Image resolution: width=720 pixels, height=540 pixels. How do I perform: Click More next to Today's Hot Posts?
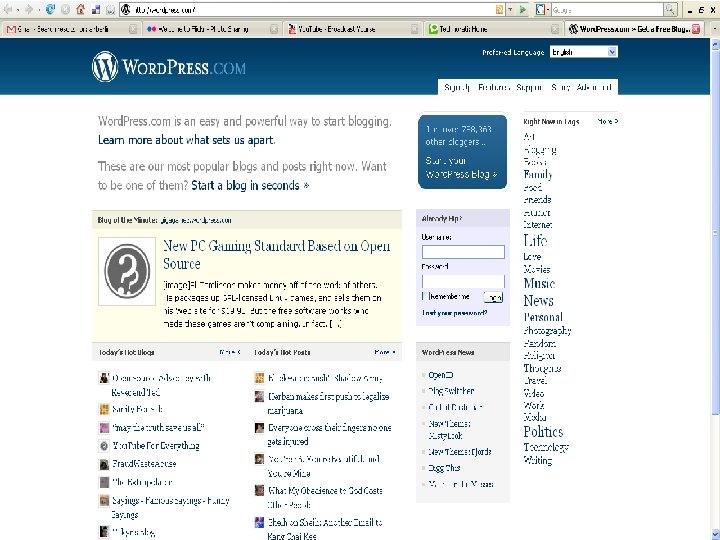click(385, 352)
